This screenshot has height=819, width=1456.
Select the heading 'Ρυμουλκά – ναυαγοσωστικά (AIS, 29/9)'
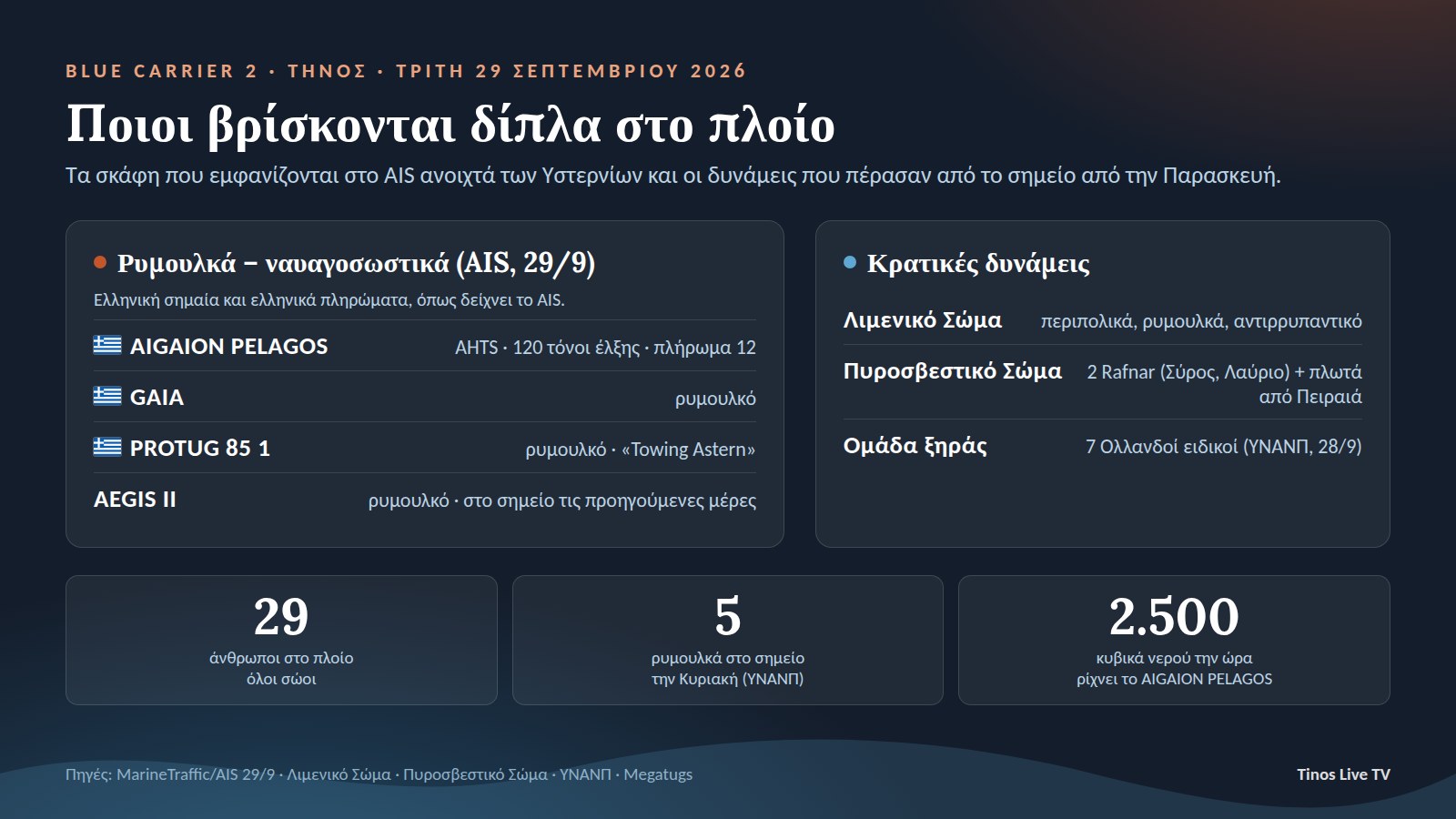pos(356,263)
